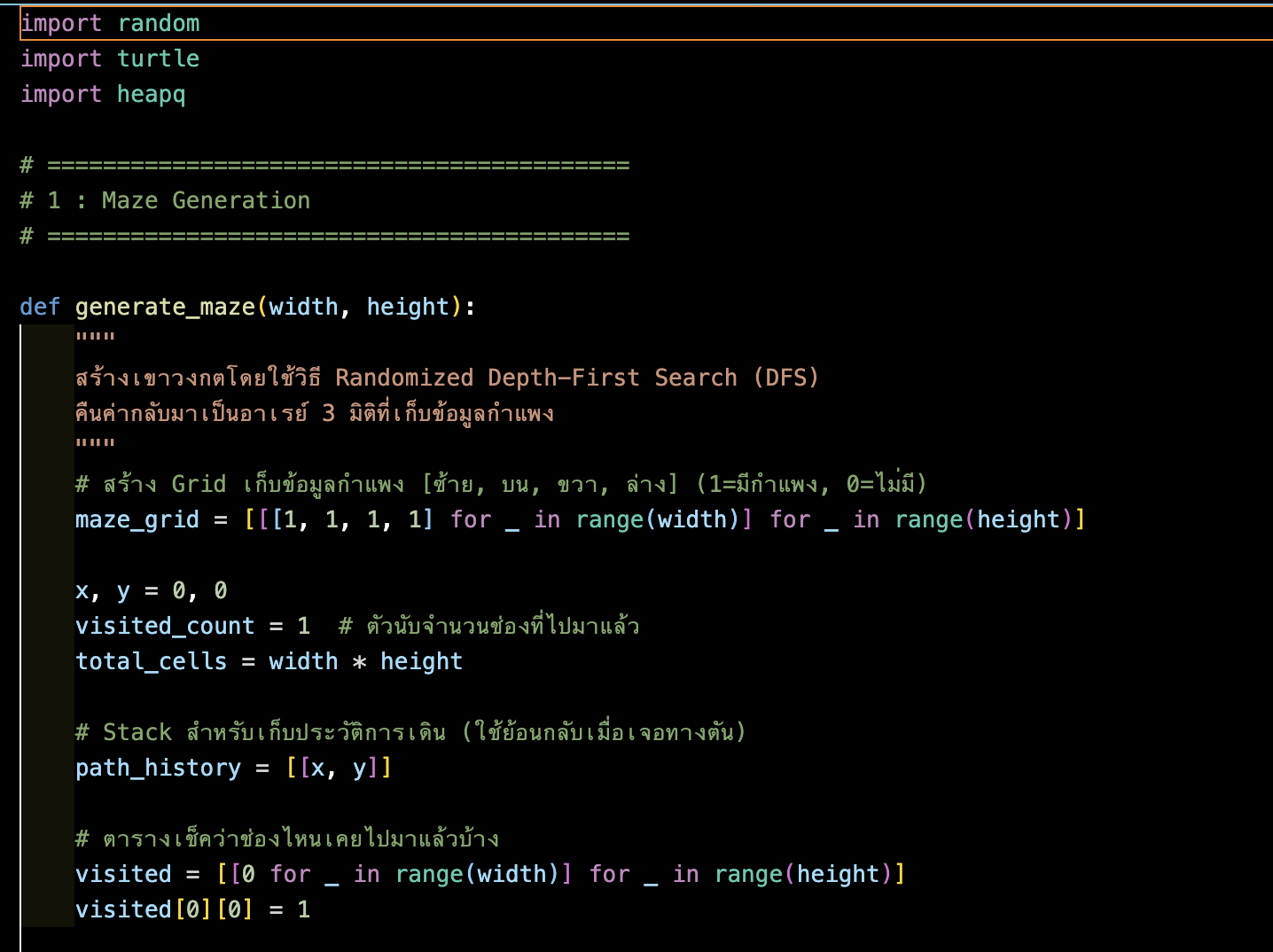This screenshot has height=952, width=1273.
Task: Click the separator comment below 'Maze Generation'
Action: click(324, 236)
